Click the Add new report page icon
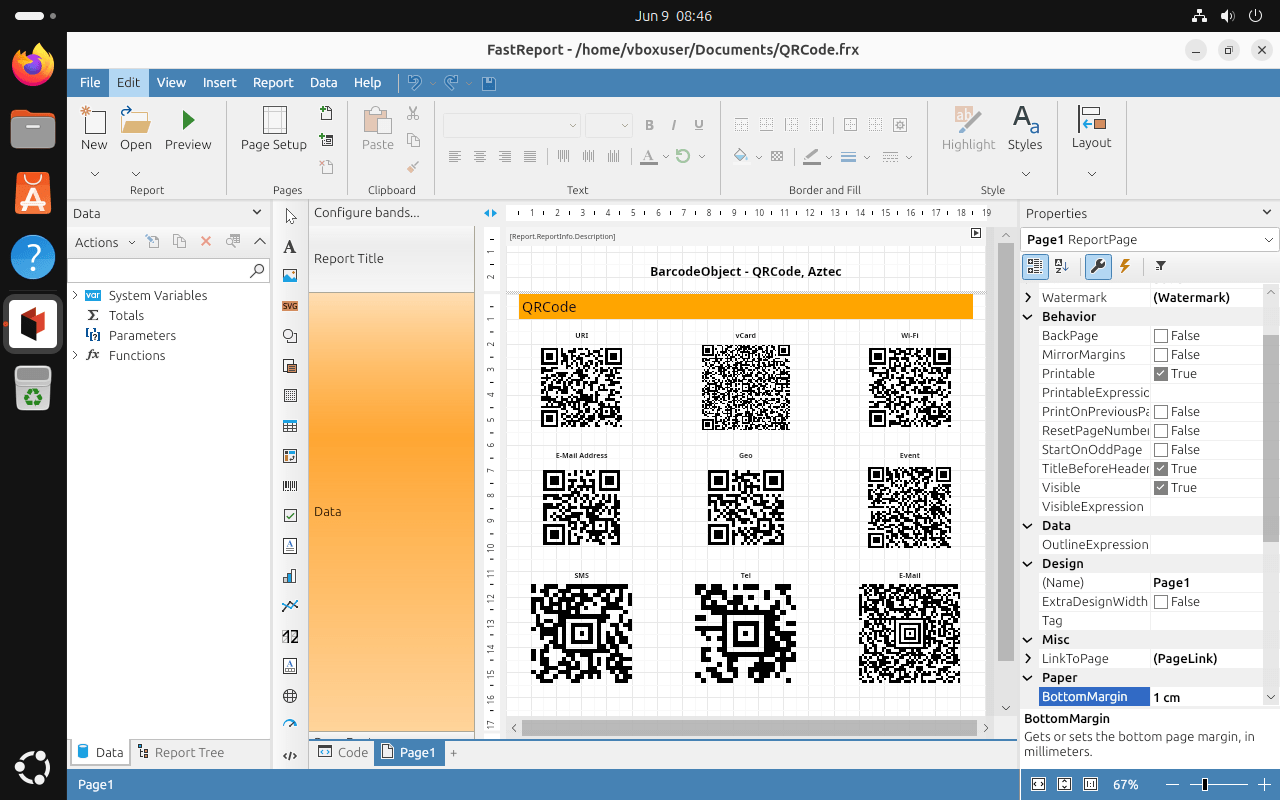This screenshot has height=800, width=1280. [326, 114]
